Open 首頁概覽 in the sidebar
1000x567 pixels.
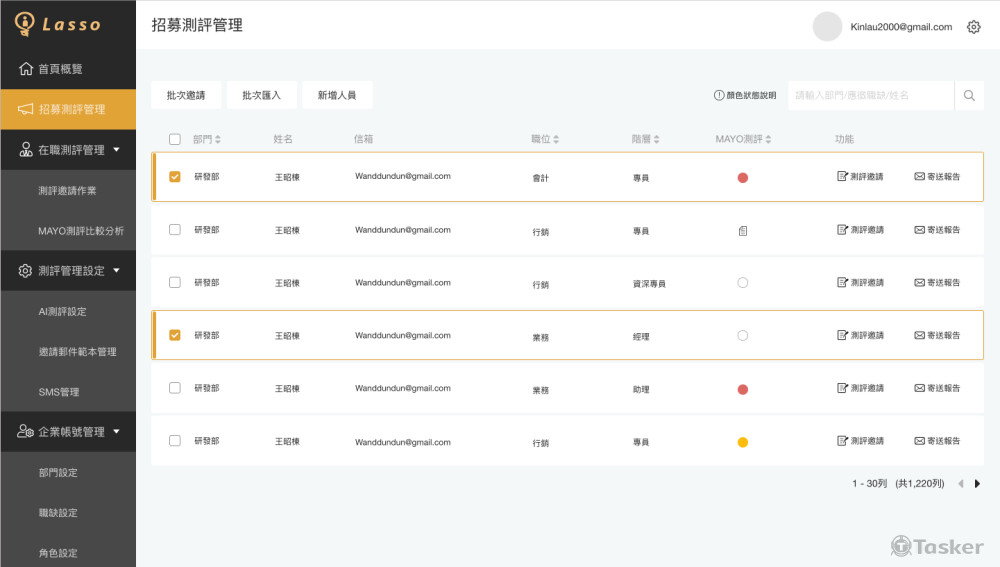60,69
